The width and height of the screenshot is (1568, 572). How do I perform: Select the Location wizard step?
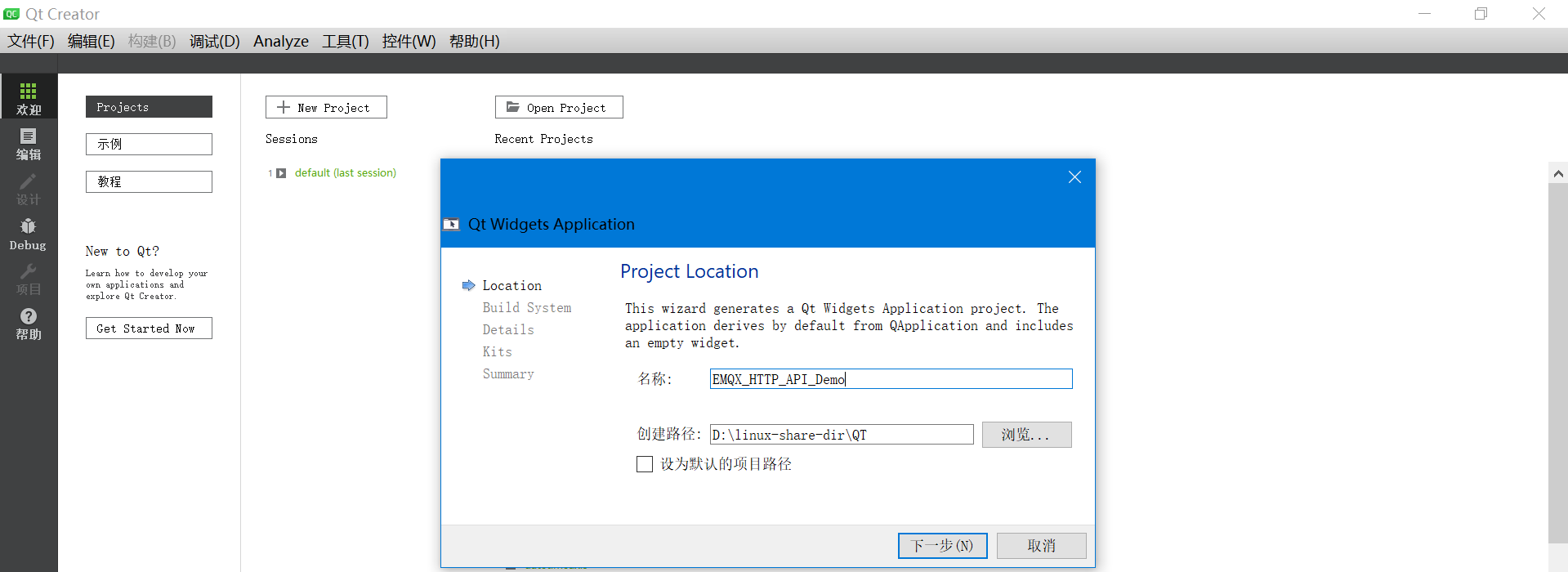point(512,285)
